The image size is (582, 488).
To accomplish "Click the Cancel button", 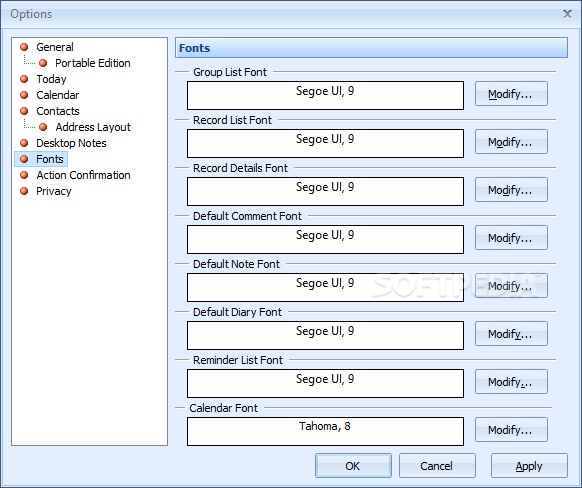I will pos(437,466).
